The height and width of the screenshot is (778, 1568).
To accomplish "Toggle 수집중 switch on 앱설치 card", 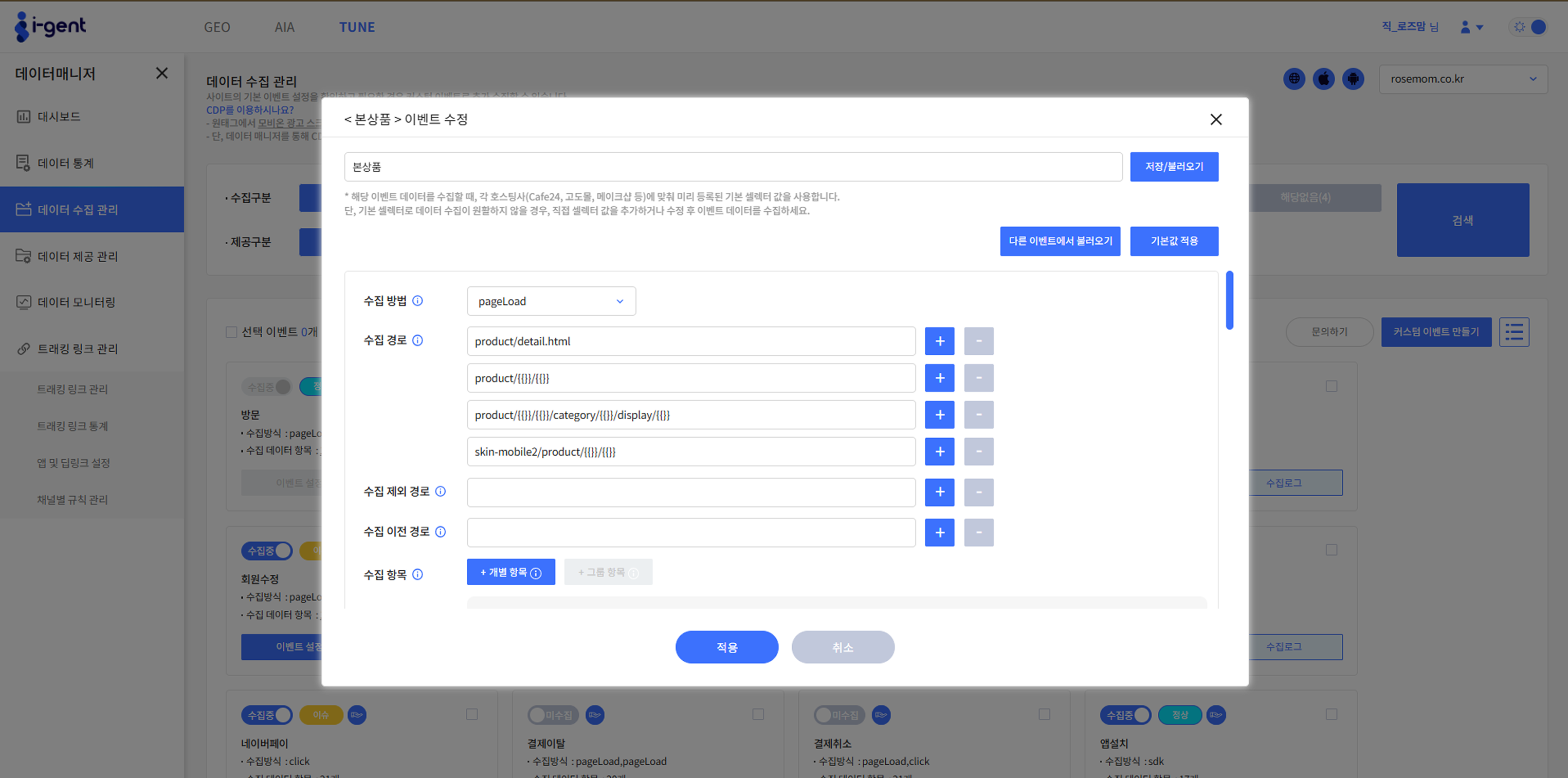I will point(1125,715).
